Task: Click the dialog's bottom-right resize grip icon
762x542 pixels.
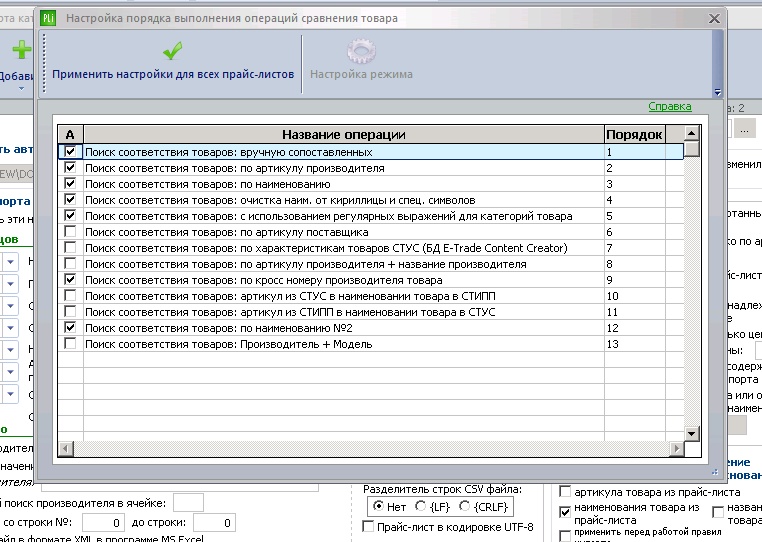Action: (x=714, y=472)
